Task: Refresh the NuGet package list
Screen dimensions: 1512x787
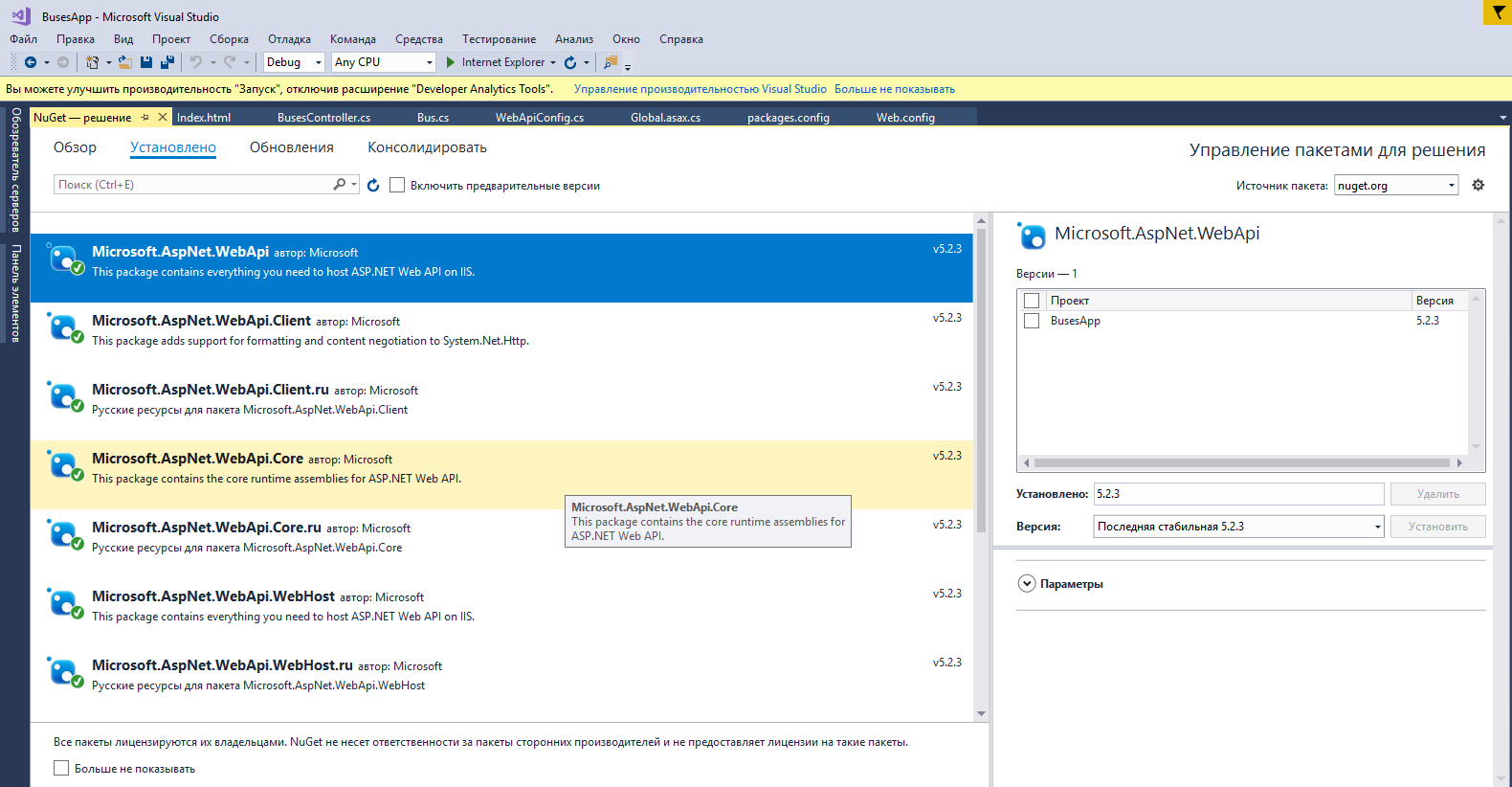Action: [x=373, y=185]
